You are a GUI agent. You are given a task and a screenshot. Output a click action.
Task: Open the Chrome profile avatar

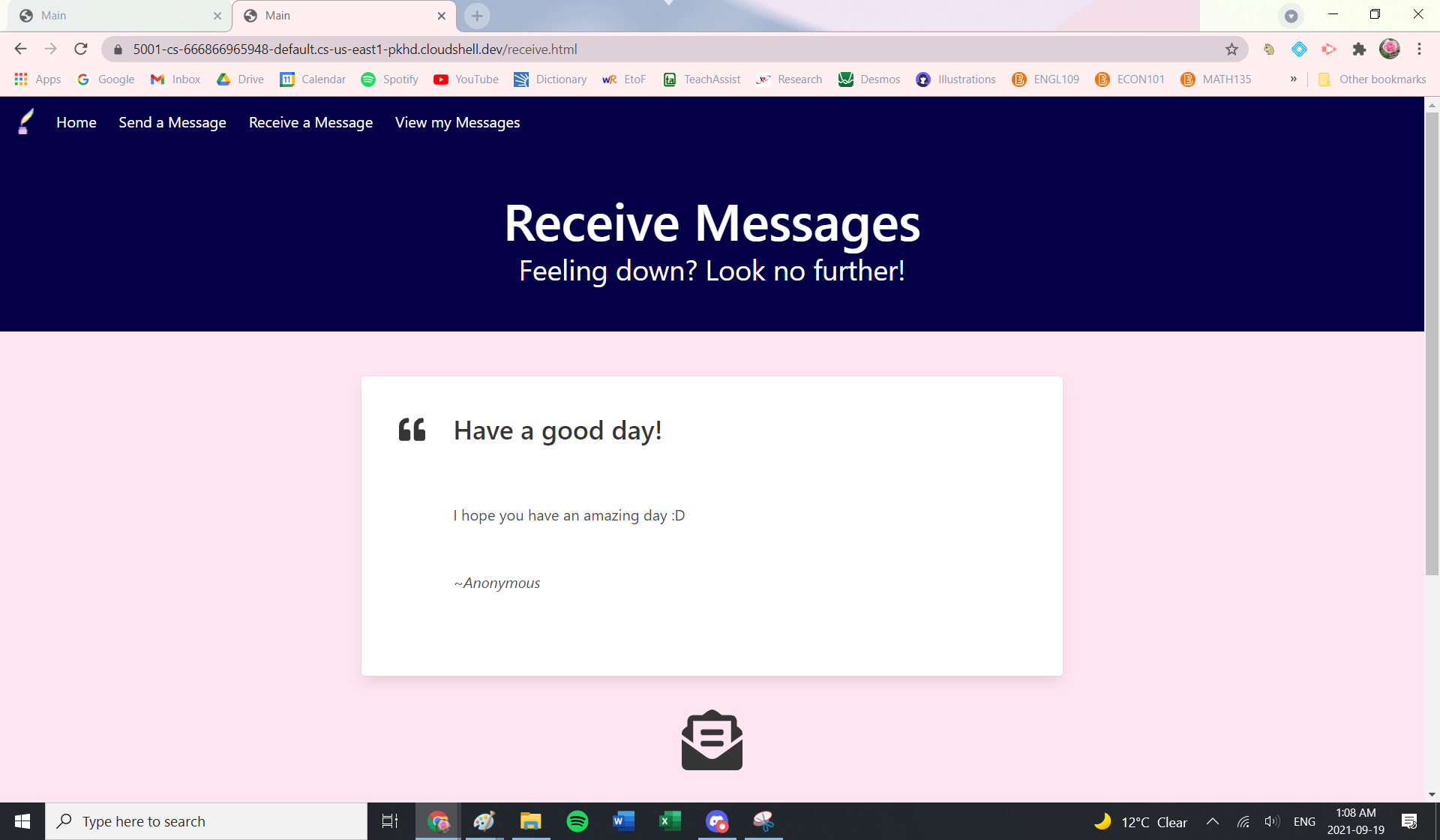1389,49
